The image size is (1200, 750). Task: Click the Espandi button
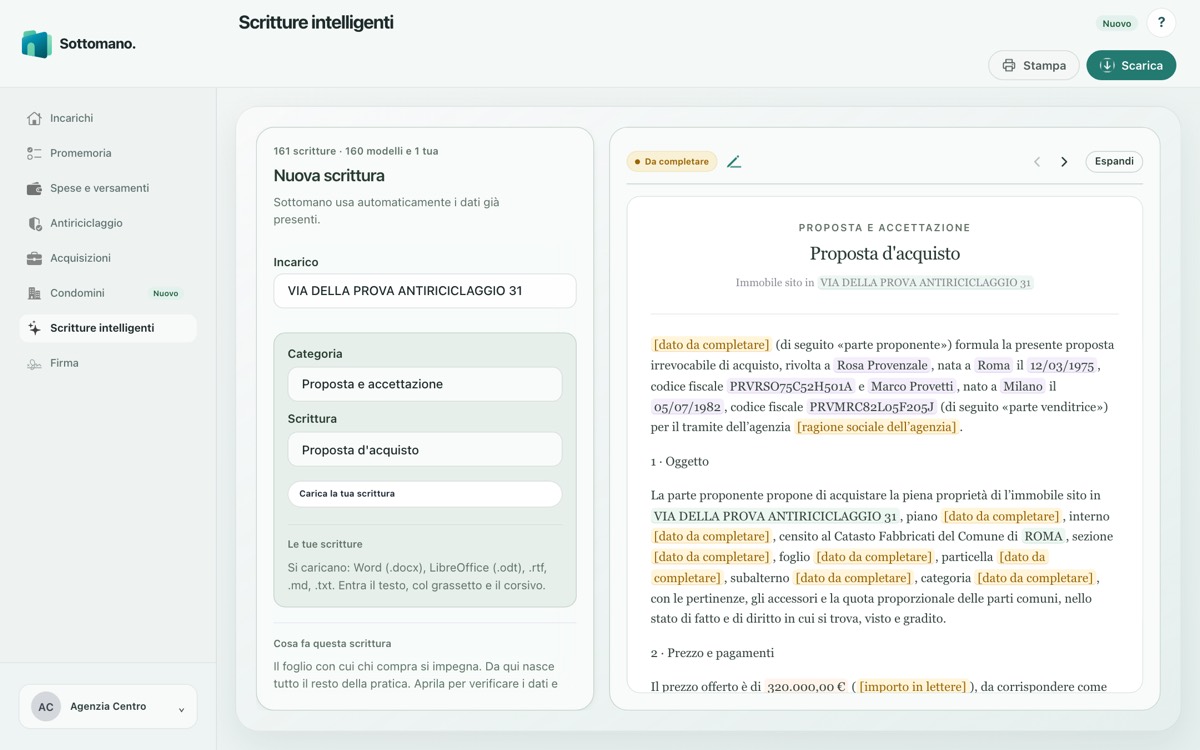(x=1114, y=161)
